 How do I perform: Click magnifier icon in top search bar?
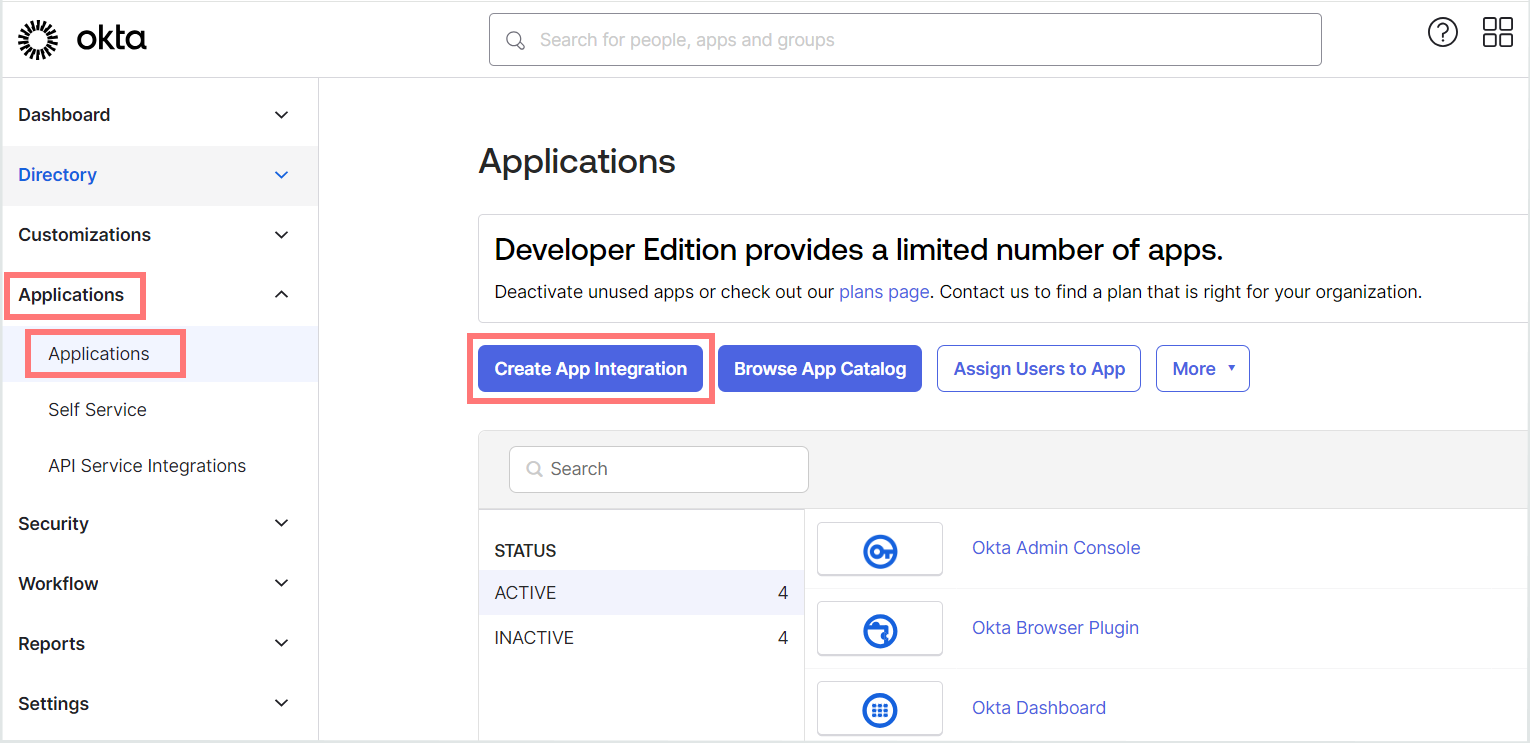coord(516,41)
